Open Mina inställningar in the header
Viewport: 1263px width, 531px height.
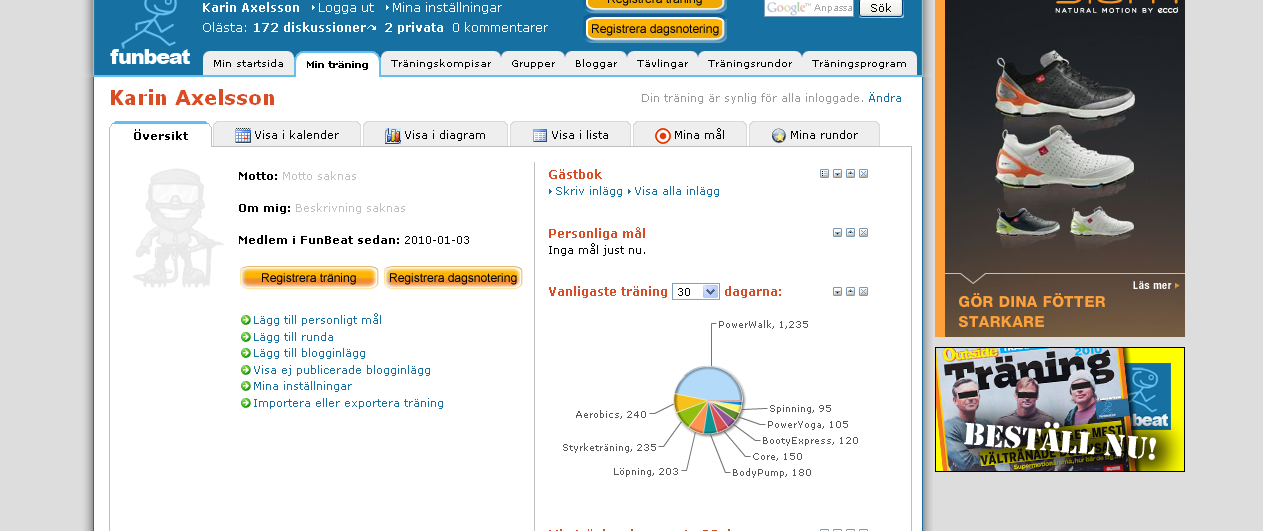pyautogui.click(x=447, y=8)
